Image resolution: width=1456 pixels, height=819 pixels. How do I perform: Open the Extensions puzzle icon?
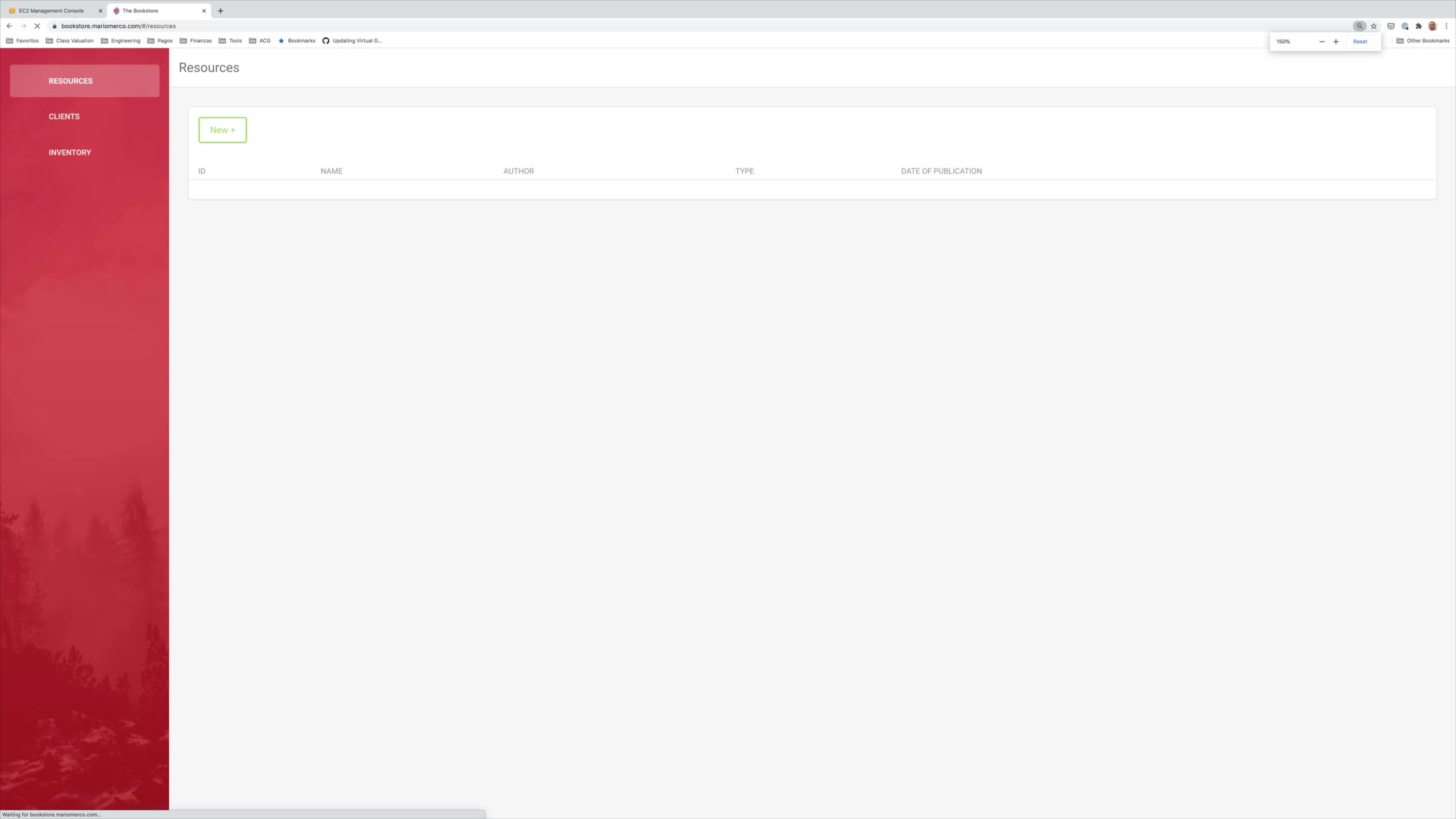(x=1419, y=26)
